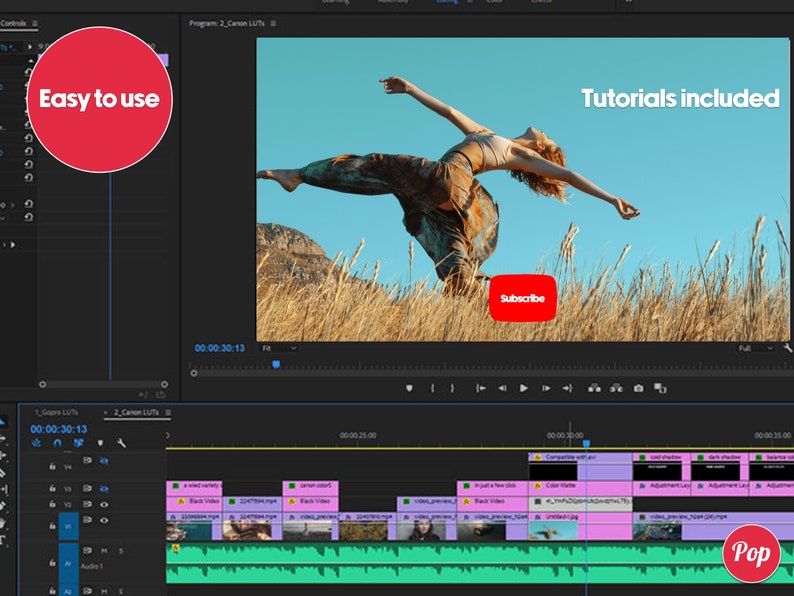This screenshot has width=794, height=596.
Task: Click the Play button in Program monitor
Action: point(524,388)
